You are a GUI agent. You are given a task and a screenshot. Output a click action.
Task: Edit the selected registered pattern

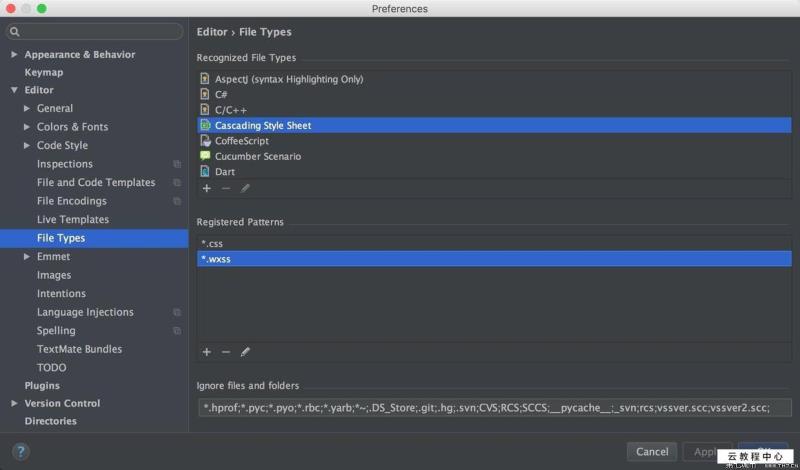coord(245,352)
